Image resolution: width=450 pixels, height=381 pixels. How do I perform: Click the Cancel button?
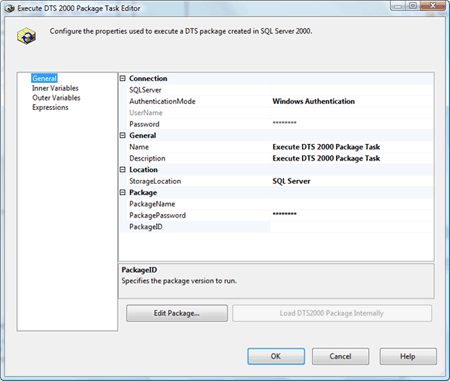coord(340,356)
